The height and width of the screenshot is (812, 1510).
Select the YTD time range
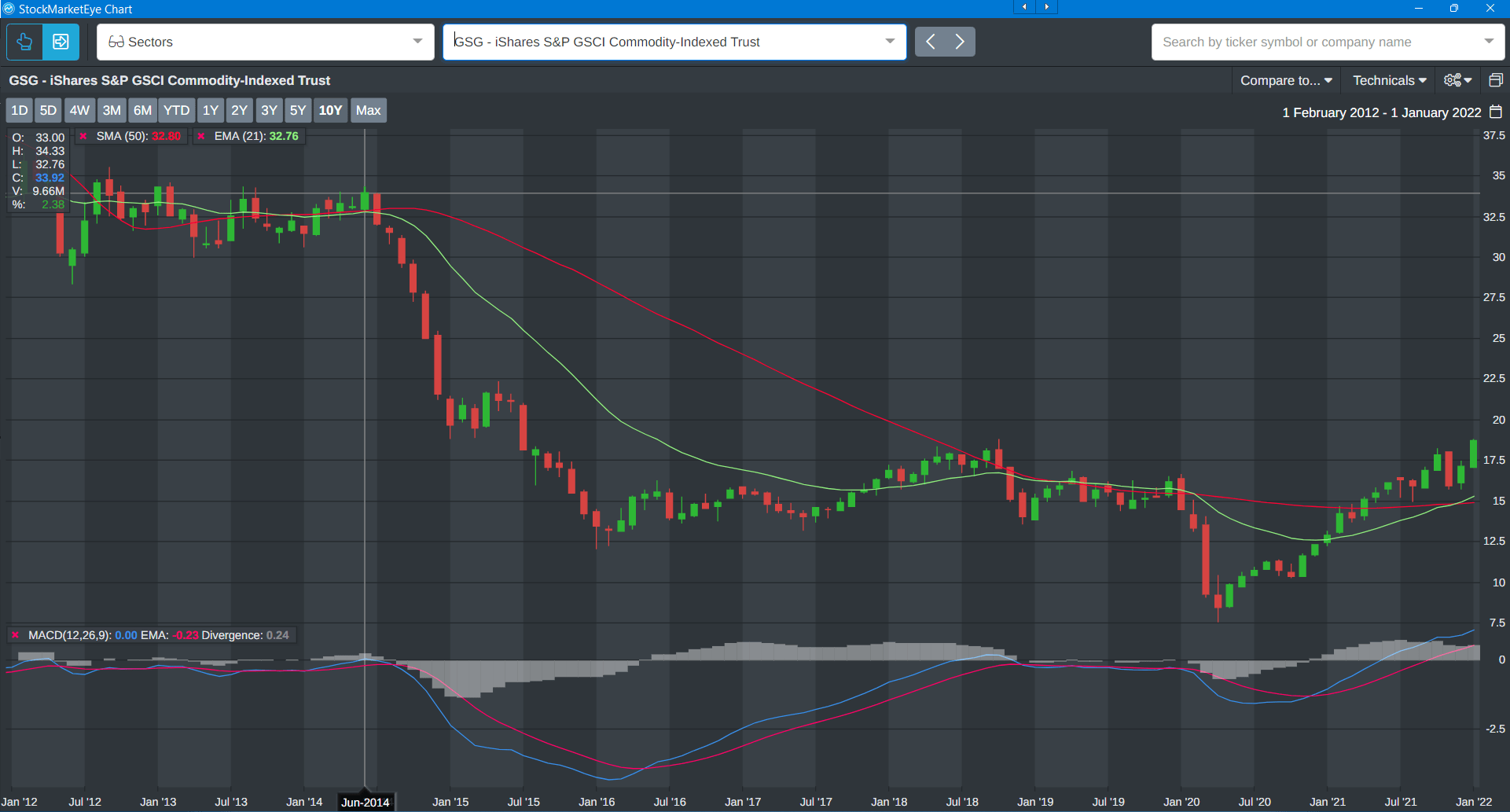[176, 110]
